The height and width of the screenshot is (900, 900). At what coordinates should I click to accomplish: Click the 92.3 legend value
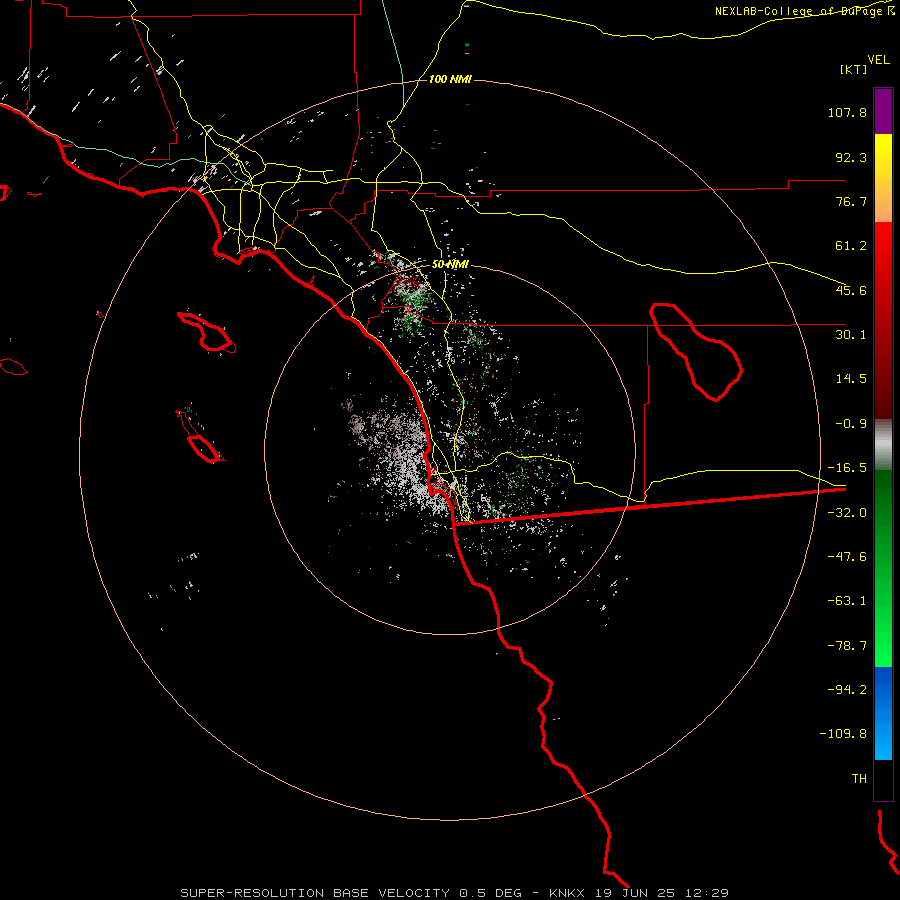pos(851,157)
